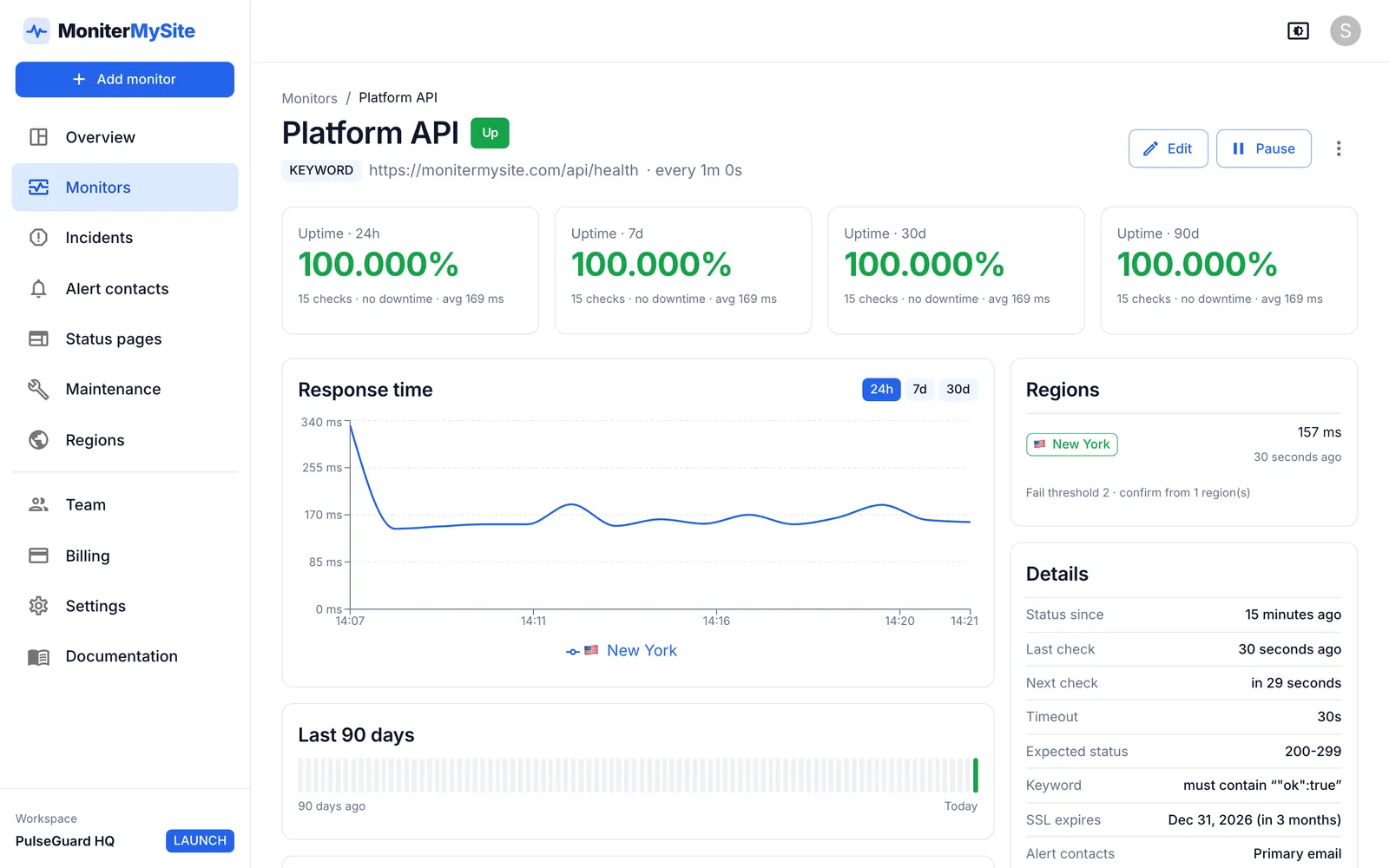Open the more options kebab menu

1339,148
